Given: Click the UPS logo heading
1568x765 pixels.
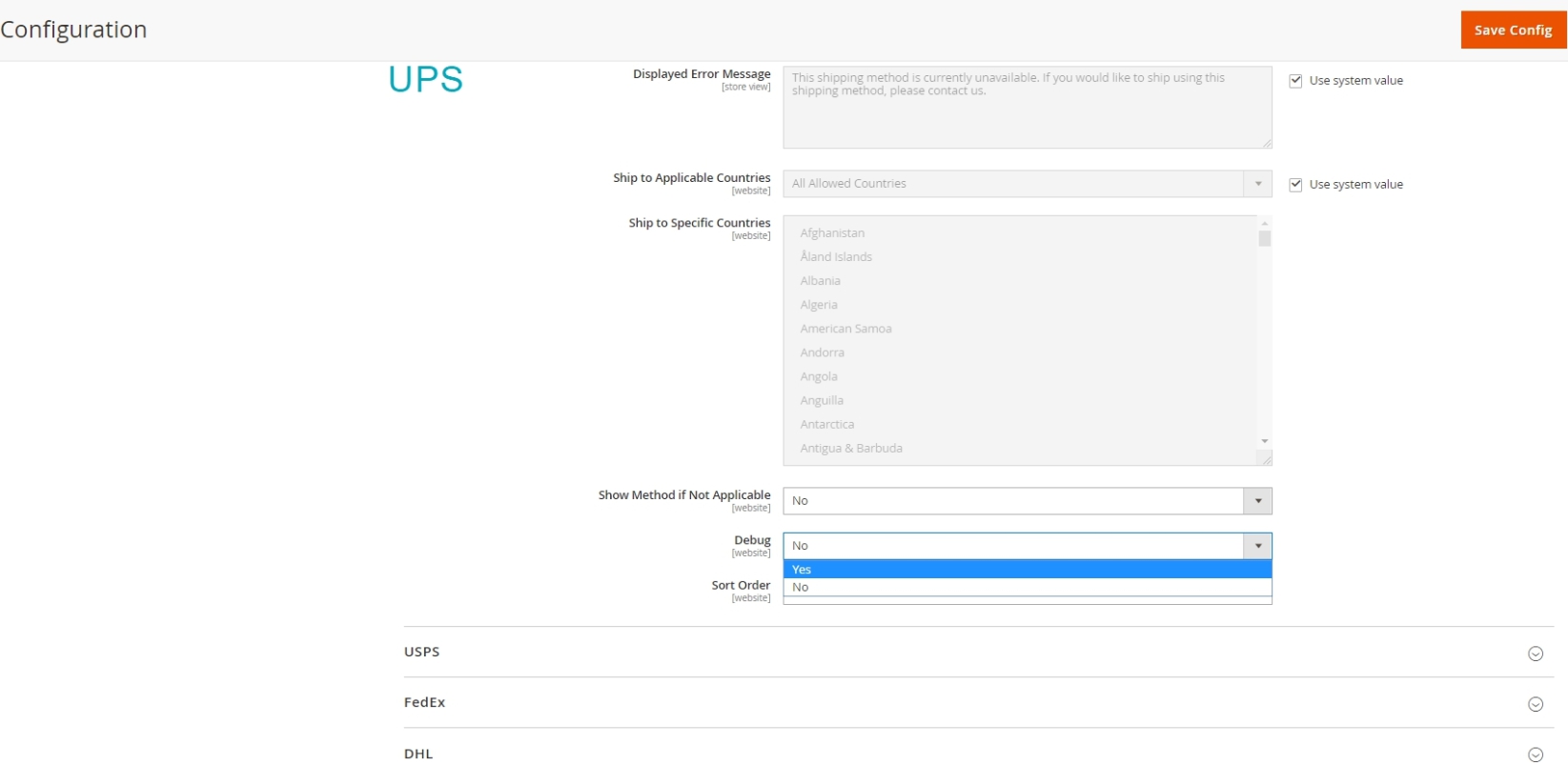Looking at the screenshot, I should pos(426,80).
